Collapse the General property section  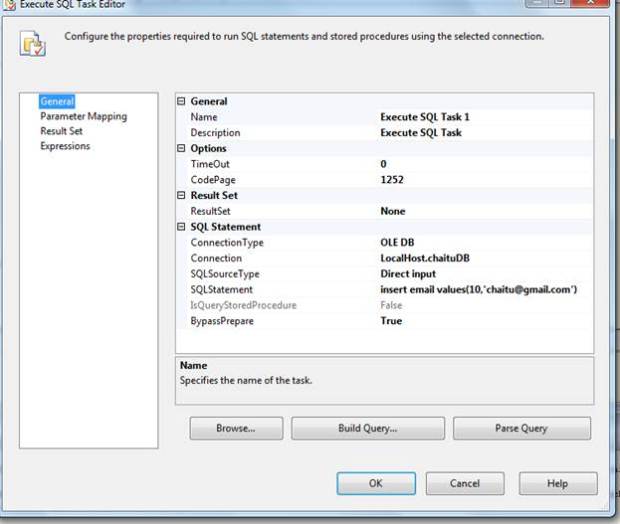tap(182, 101)
